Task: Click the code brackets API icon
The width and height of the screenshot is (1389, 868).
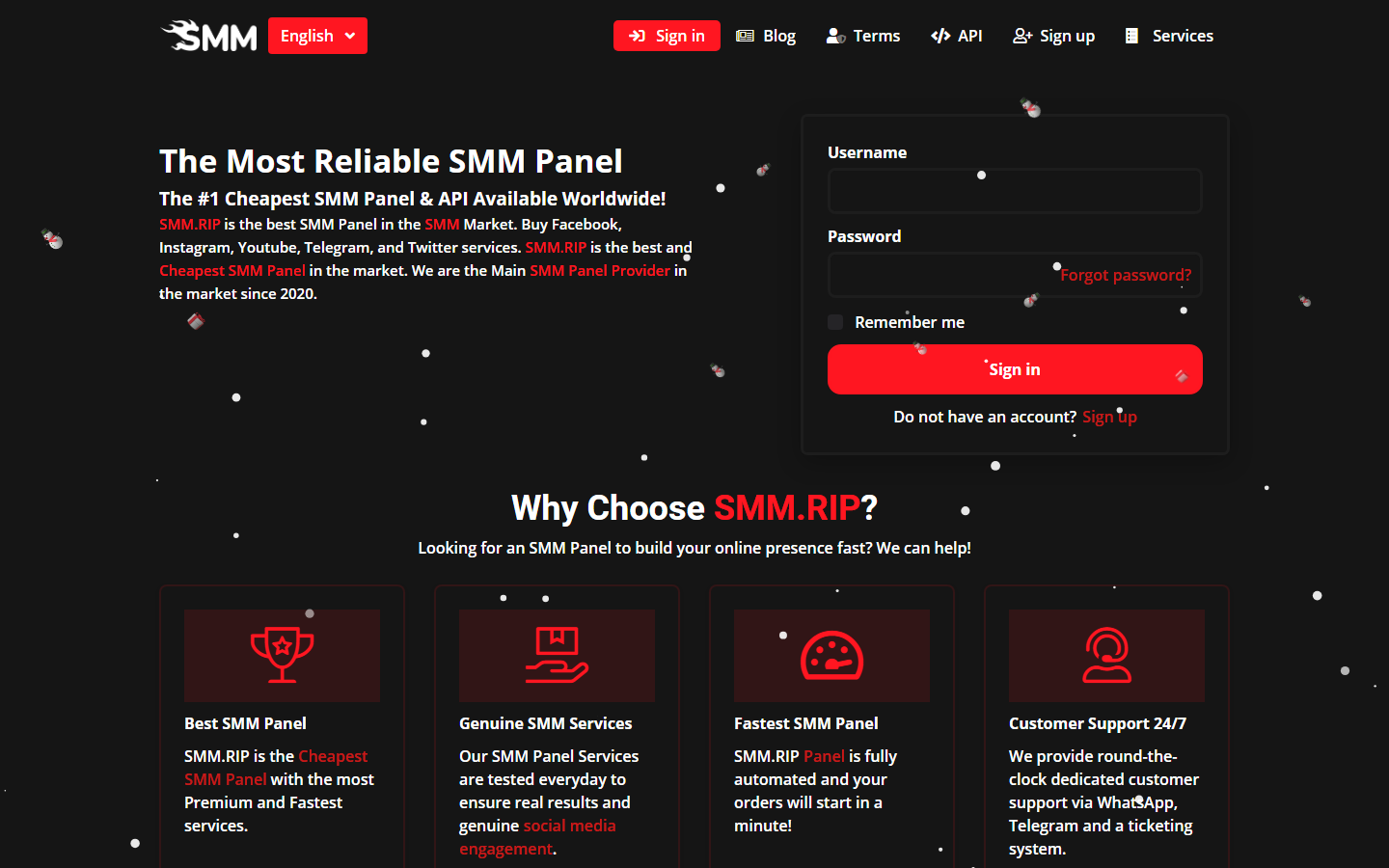Action: click(940, 36)
